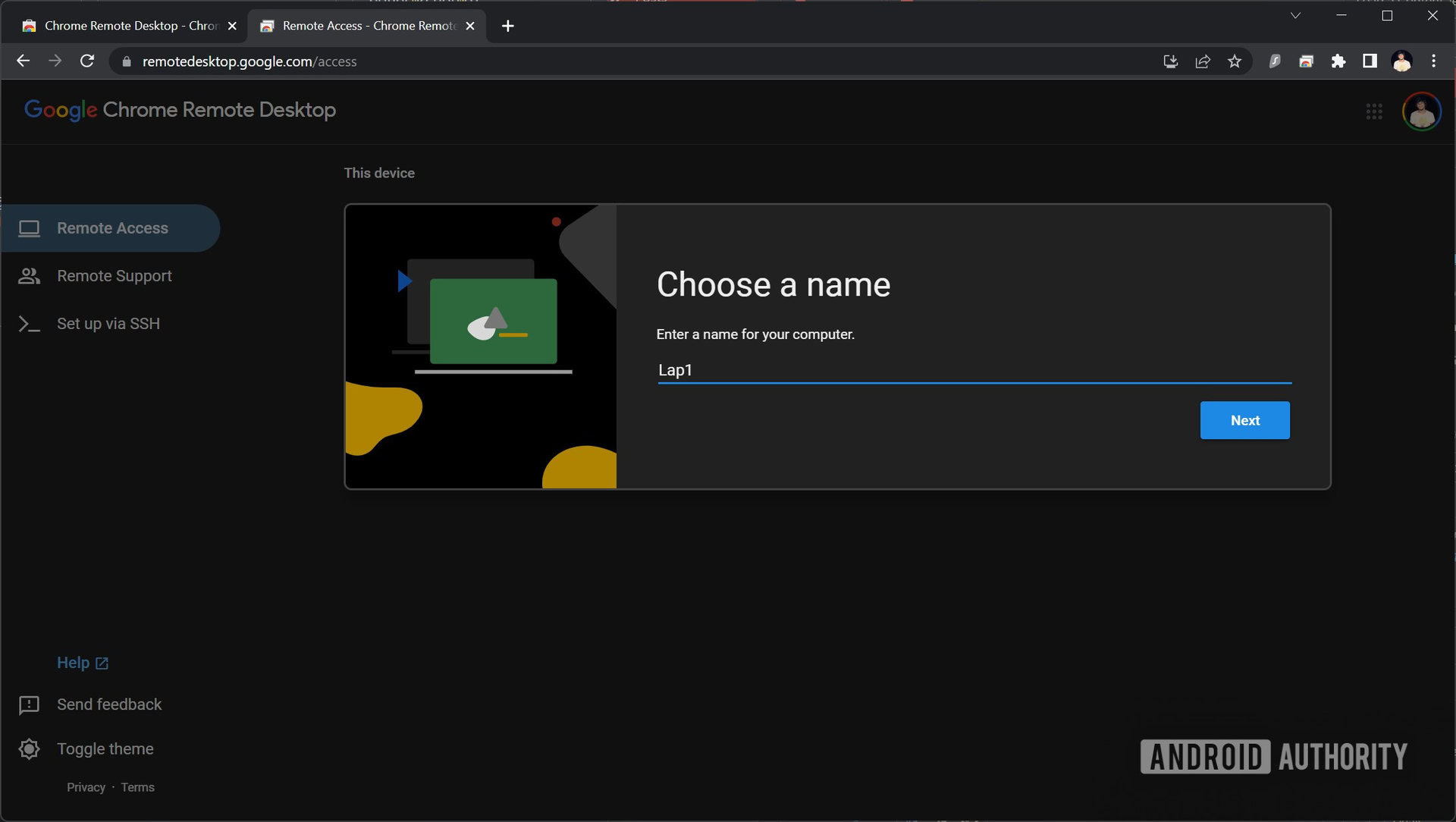Click the computer name input field
The height and width of the screenshot is (822, 1456).
coord(973,370)
